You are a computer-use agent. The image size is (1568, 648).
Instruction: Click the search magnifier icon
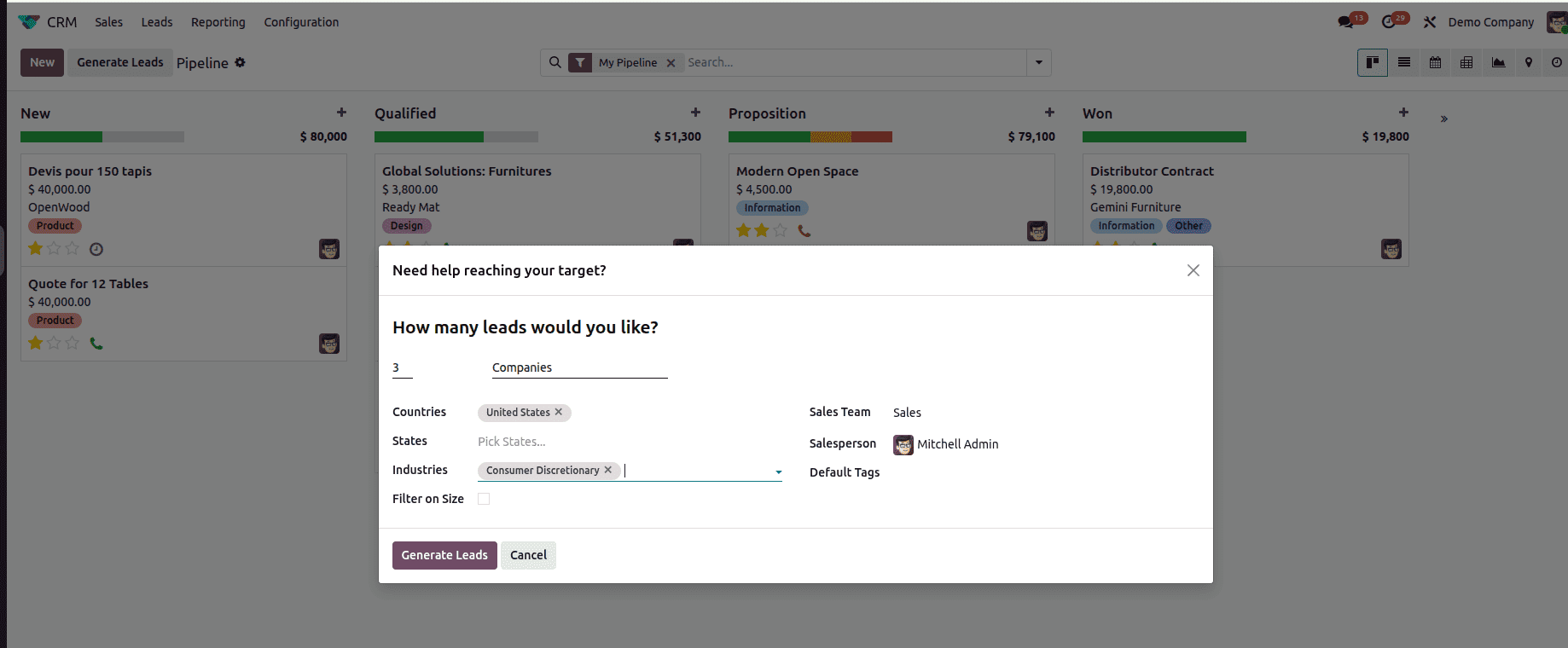point(555,62)
